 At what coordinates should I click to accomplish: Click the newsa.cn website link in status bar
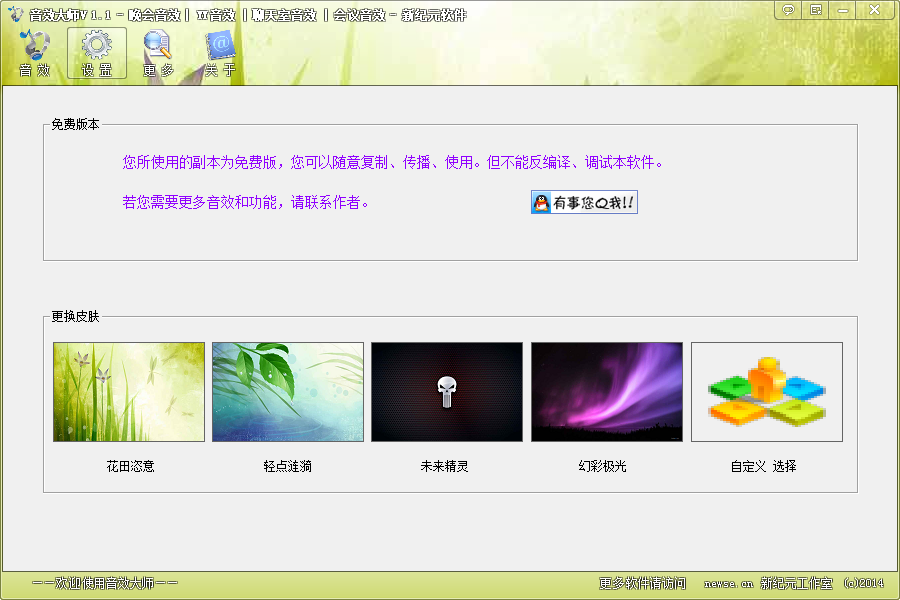click(x=728, y=584)
